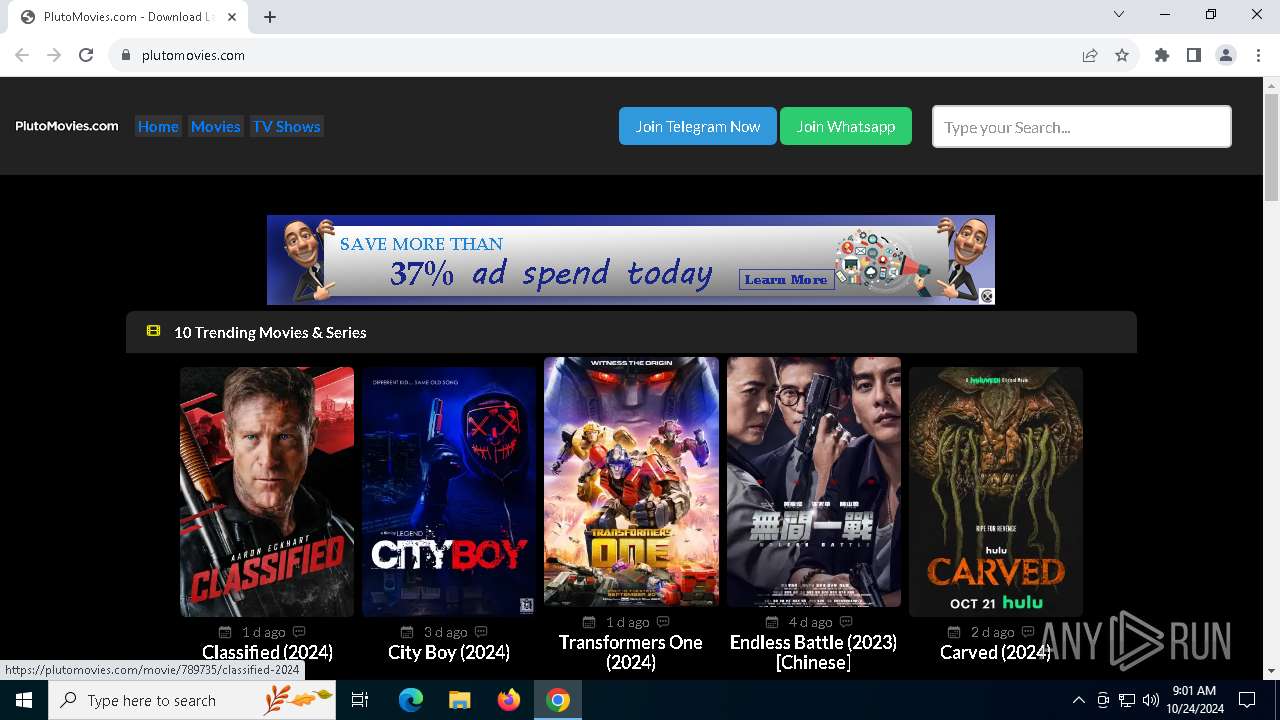Open City Boy (2024) title link

pos(449,652)
